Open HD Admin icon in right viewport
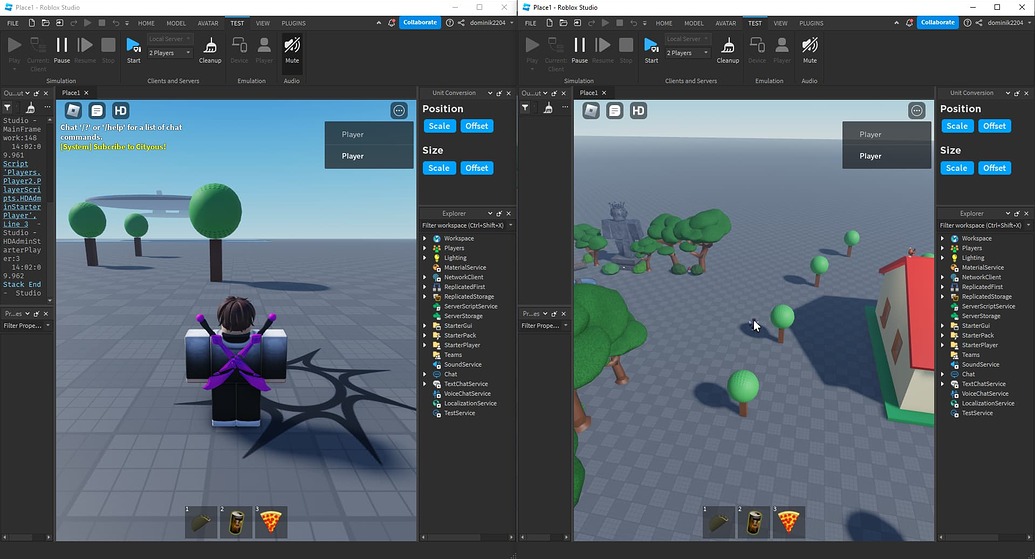The image size is (1035, 559). tap(638, 110)
